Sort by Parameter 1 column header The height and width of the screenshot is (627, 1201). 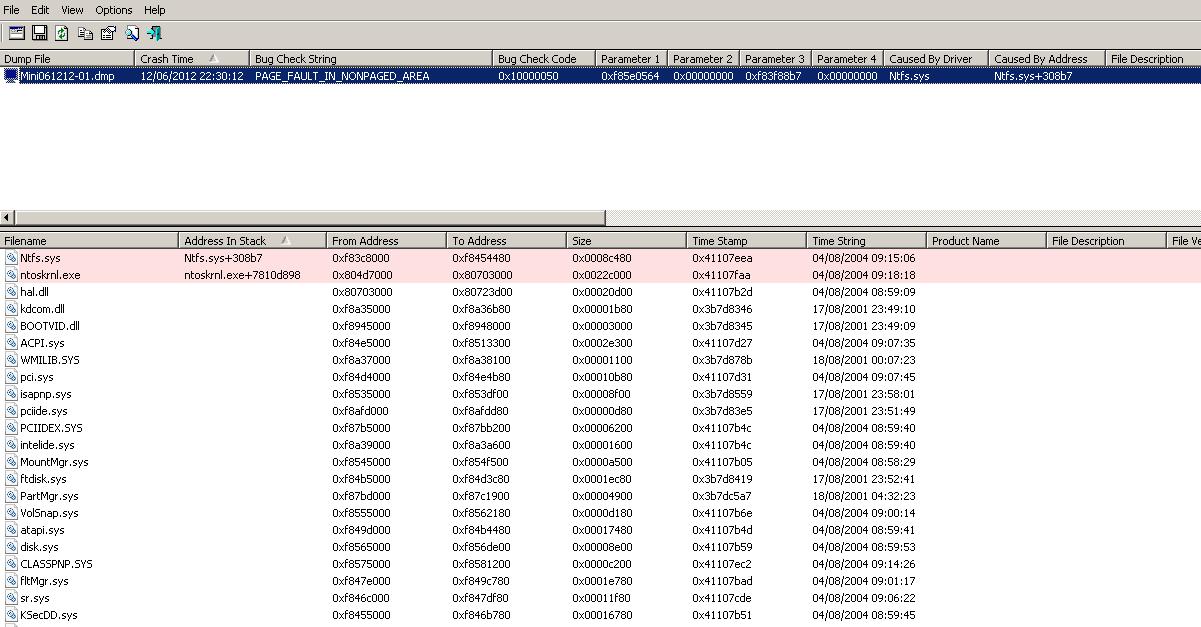tap(632, 59)
